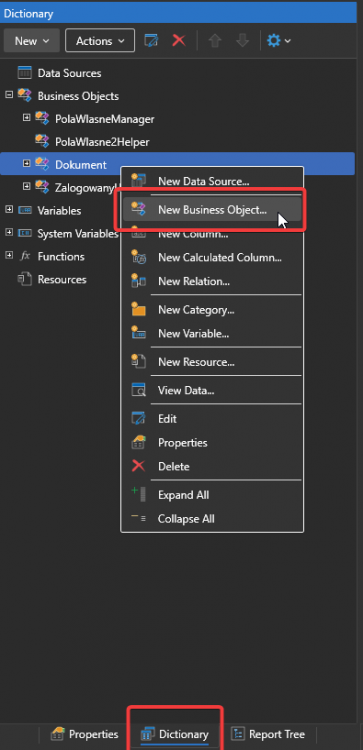Click the move down arrow icon
This screenshot has width=363, height=750.
[x=242, y=41]
